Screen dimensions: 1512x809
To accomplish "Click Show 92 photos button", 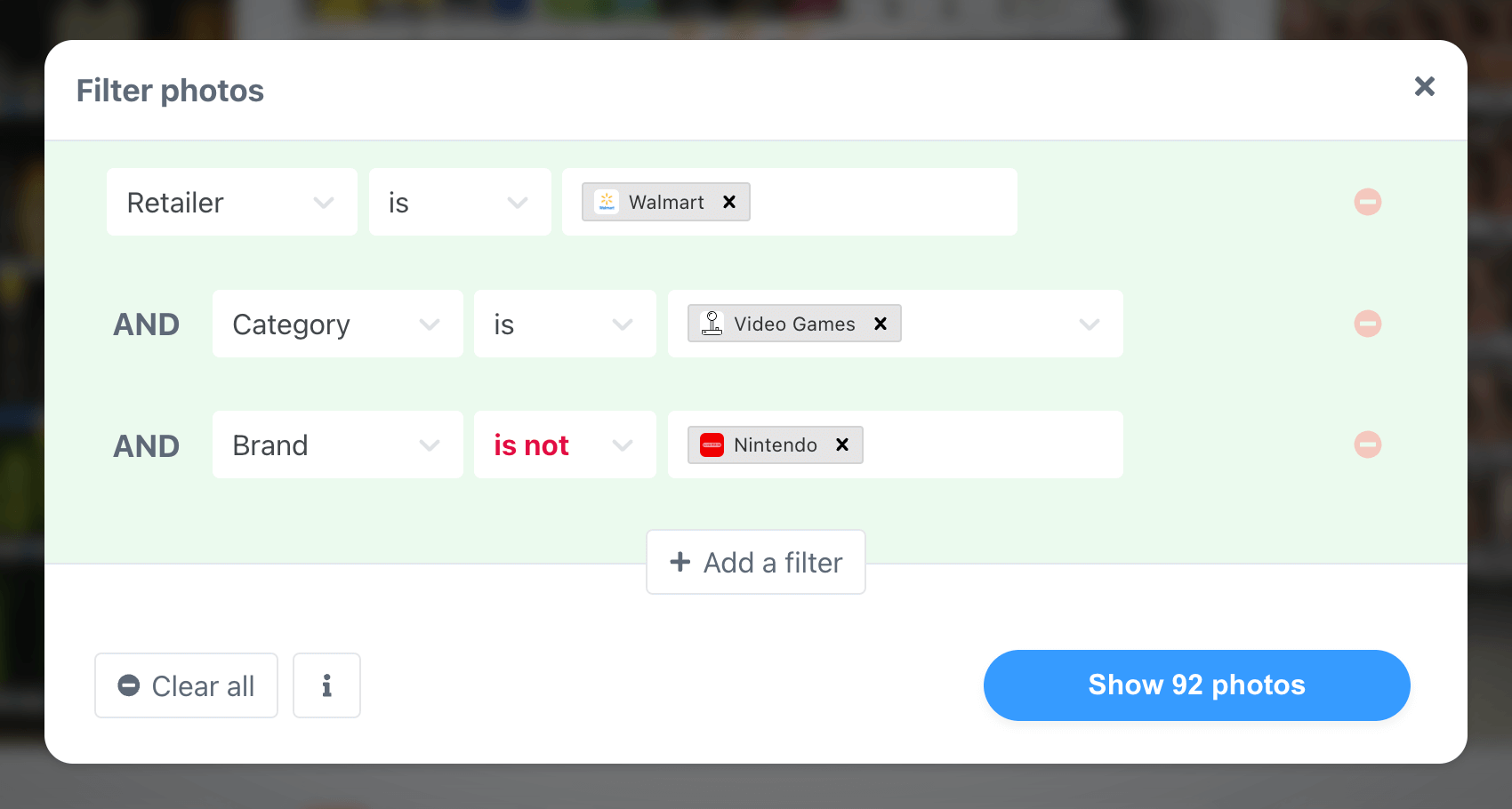I will 1196,685.
